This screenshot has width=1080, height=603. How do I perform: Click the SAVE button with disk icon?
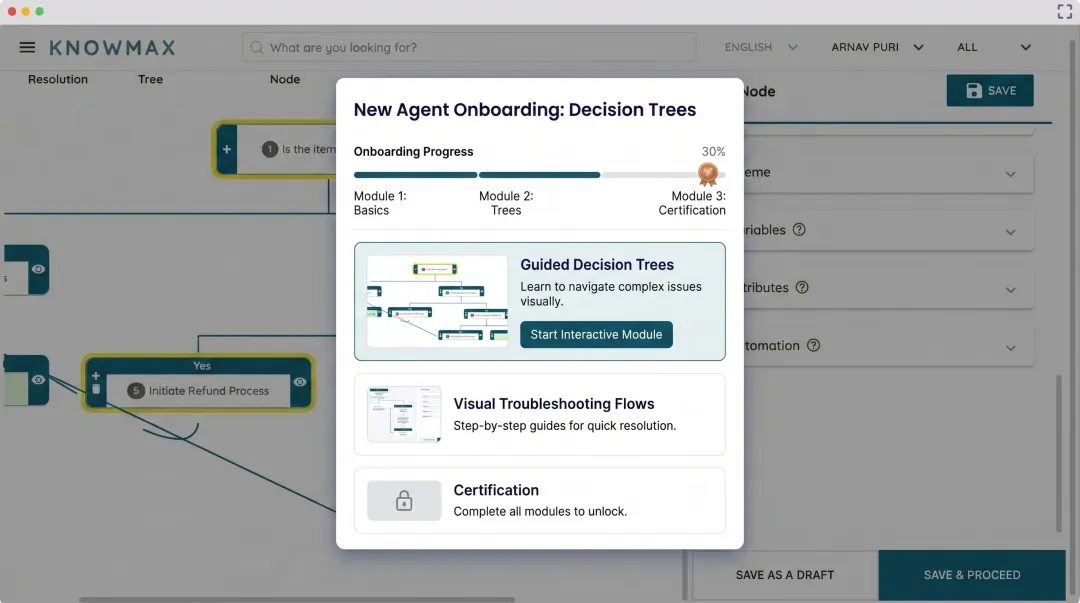tap(990, 90)
